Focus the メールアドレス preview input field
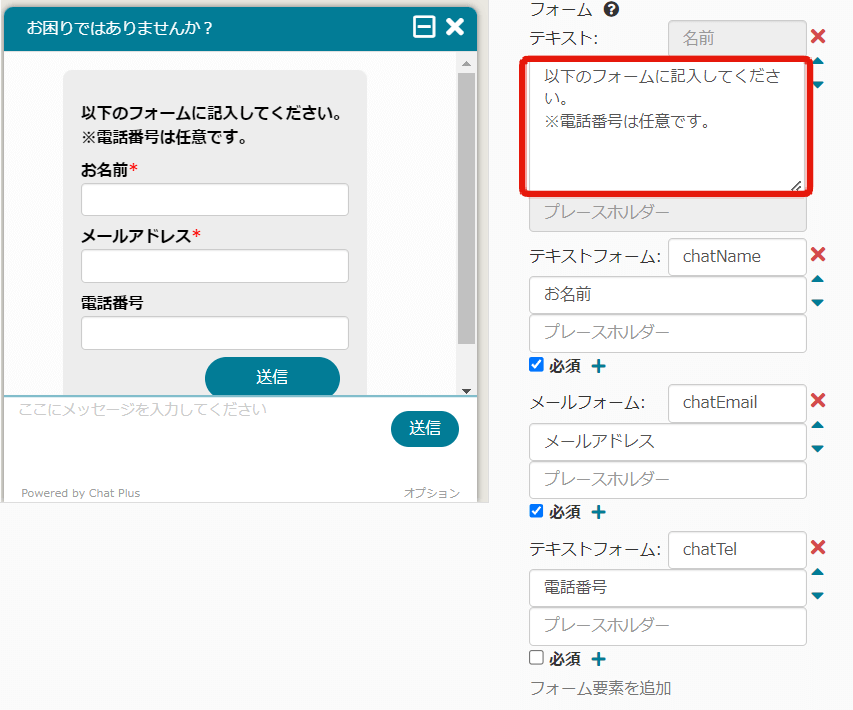 215,266
